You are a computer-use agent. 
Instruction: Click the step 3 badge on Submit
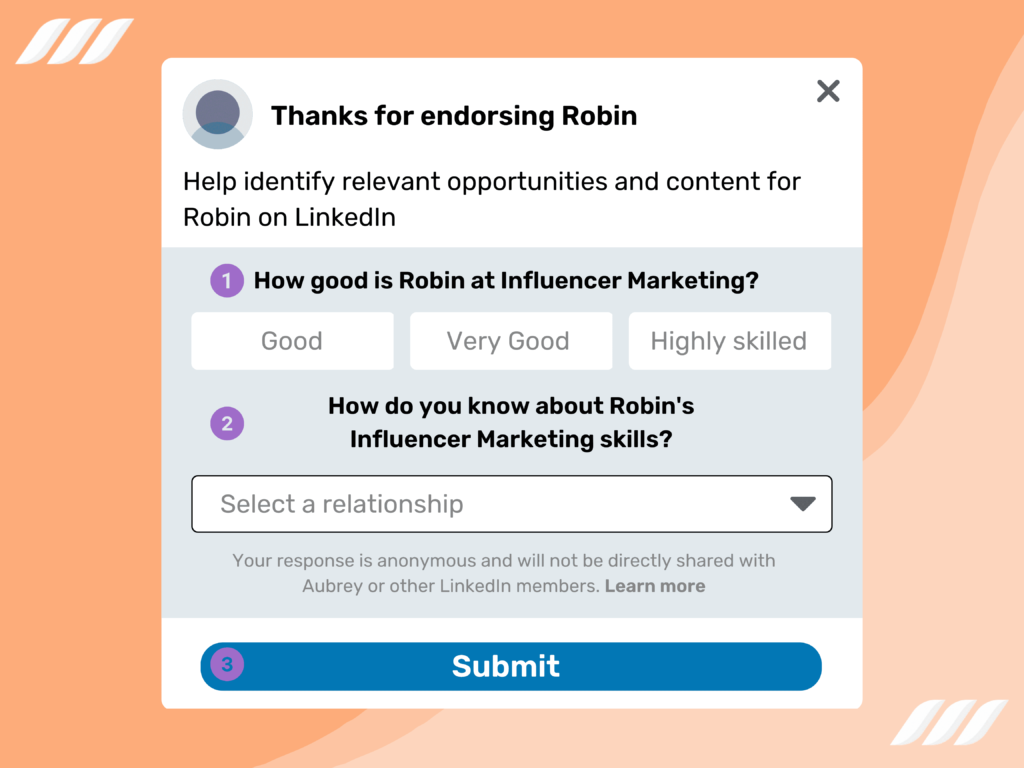(227, 666)
